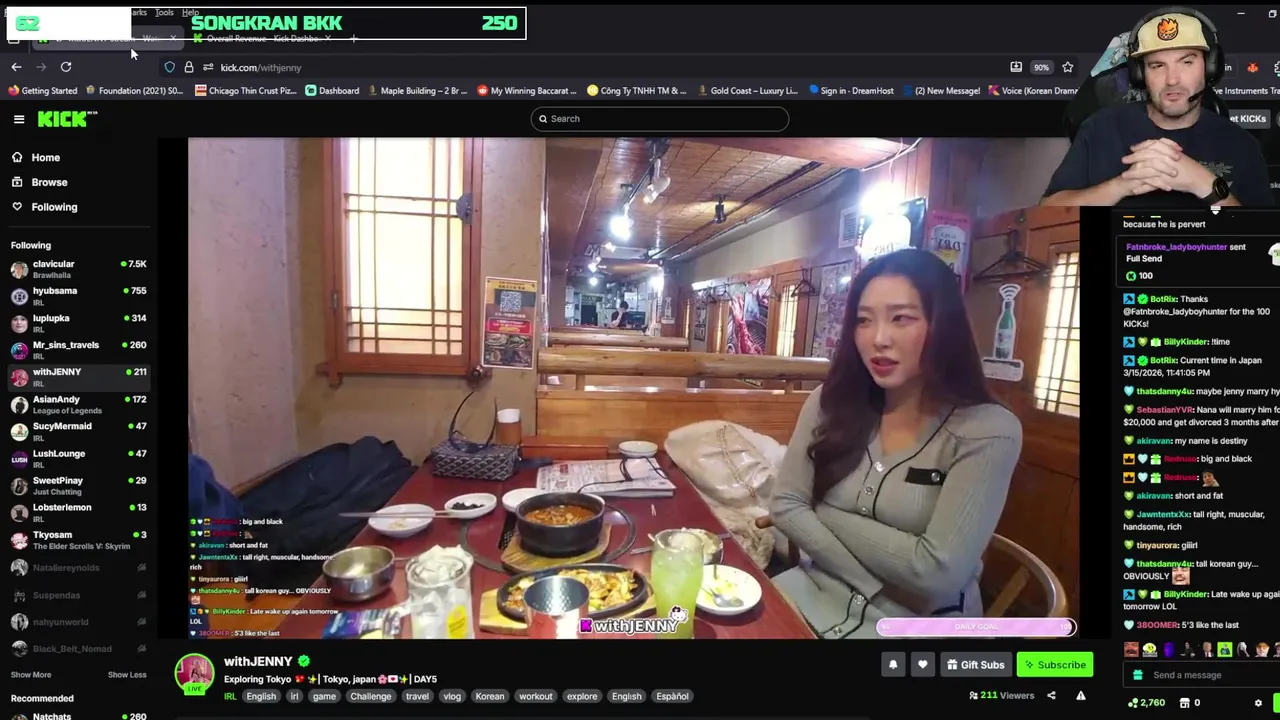Viewport: 1280px width, 720px height.
Task: Click the Kick search field
Action: pyautogui.click(x=660, y=119)
